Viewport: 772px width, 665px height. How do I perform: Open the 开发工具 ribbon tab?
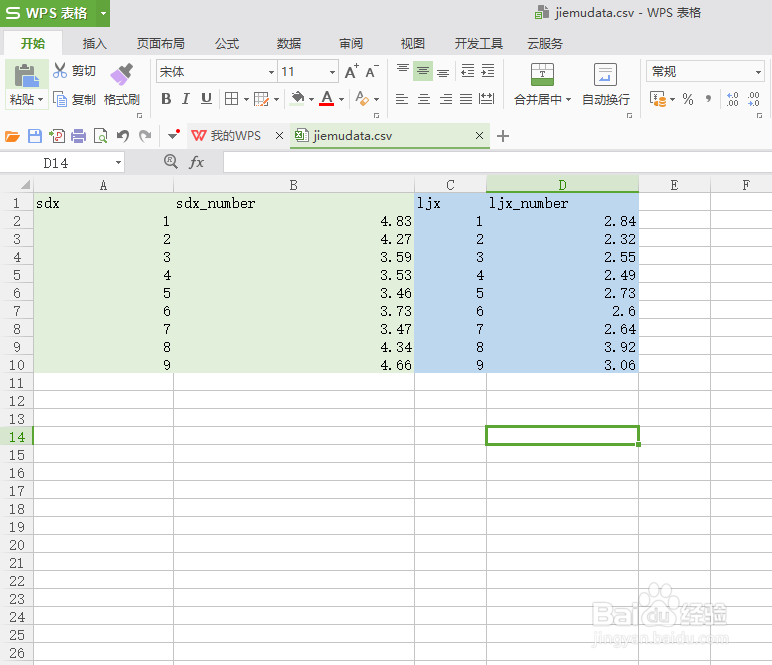[x=479, y=43]
